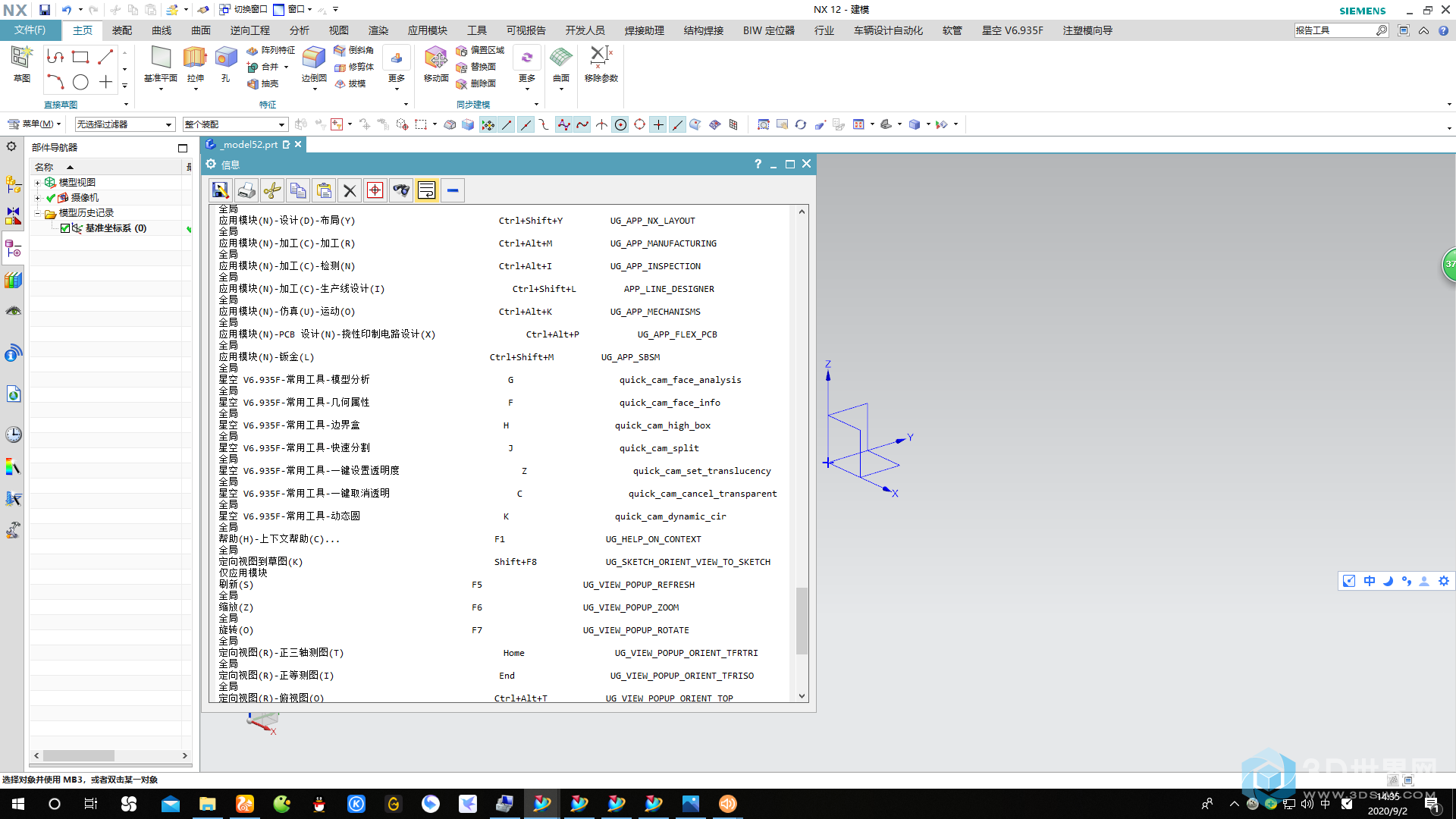Viewport: 1456px width, 819px height.
Task: Click Save As icon in 信息 window
Action: tap(221, 190)
